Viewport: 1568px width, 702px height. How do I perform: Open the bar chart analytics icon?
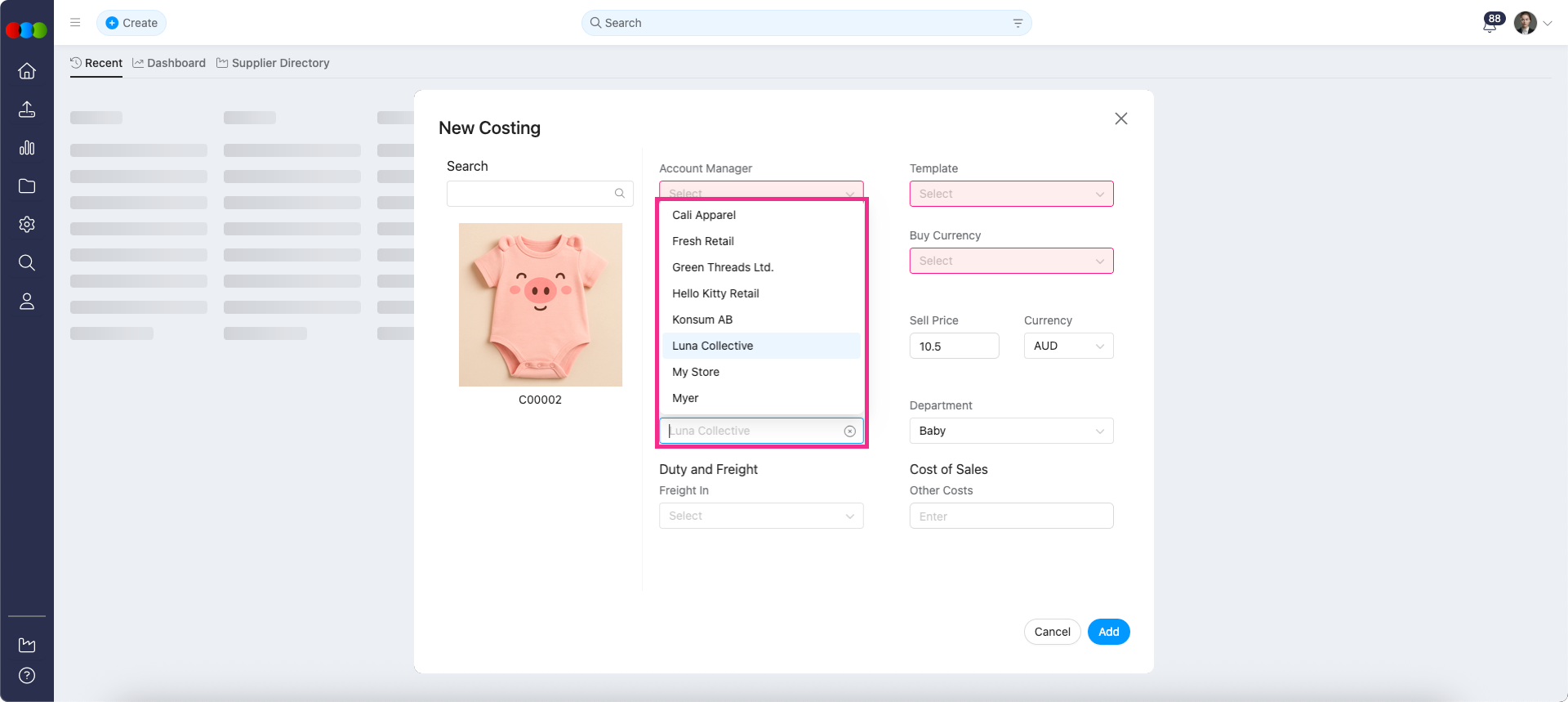[27, 148]
